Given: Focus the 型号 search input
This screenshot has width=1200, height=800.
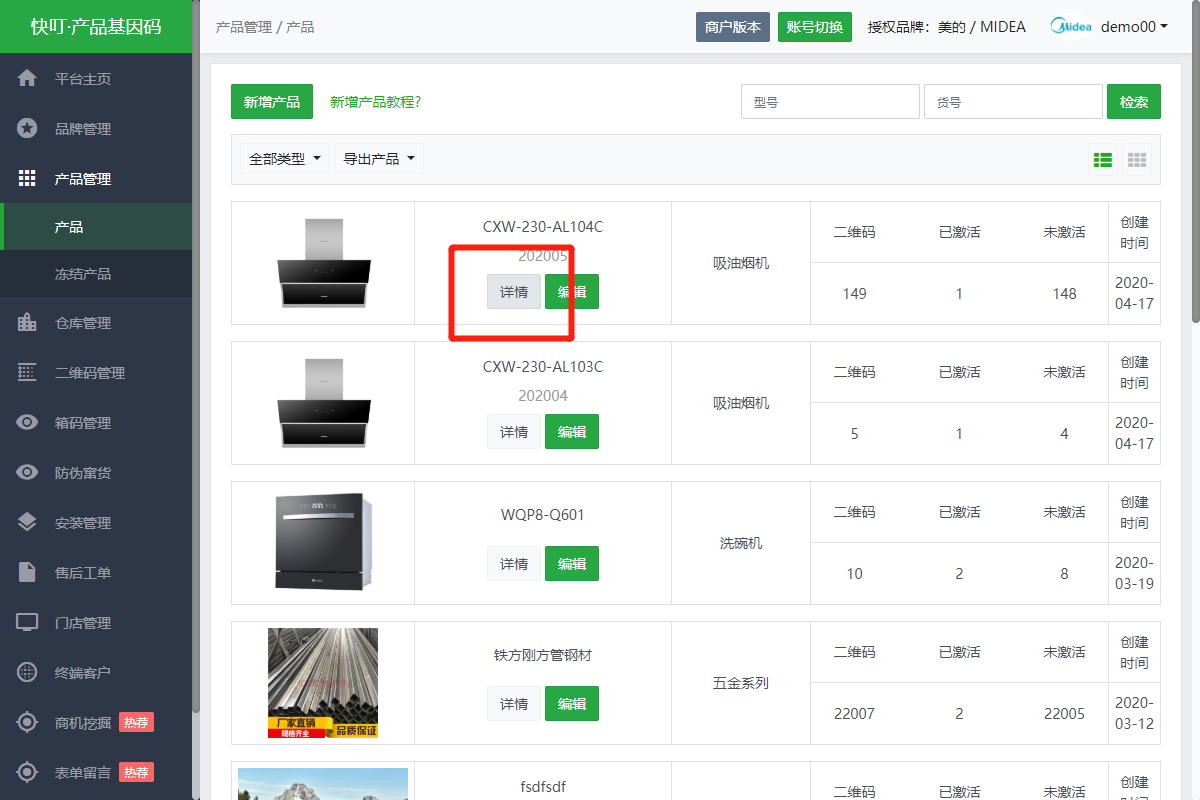Looking at the screenshot, I should (x=830, y=102).
